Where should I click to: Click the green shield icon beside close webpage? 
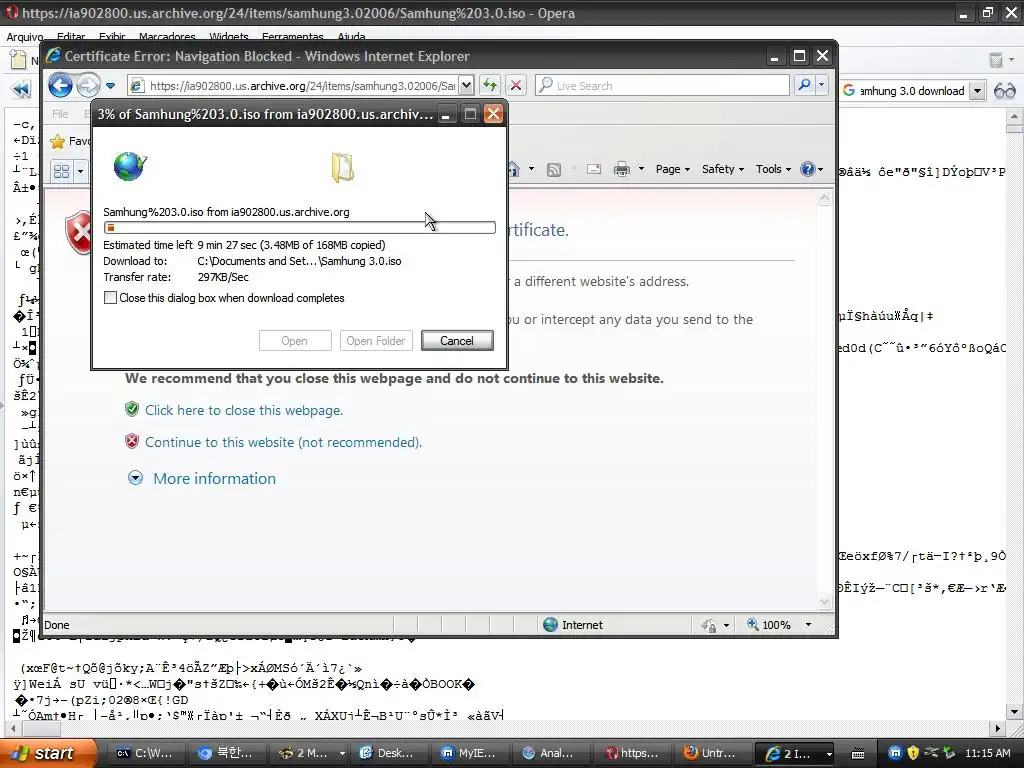pos(132,409)
